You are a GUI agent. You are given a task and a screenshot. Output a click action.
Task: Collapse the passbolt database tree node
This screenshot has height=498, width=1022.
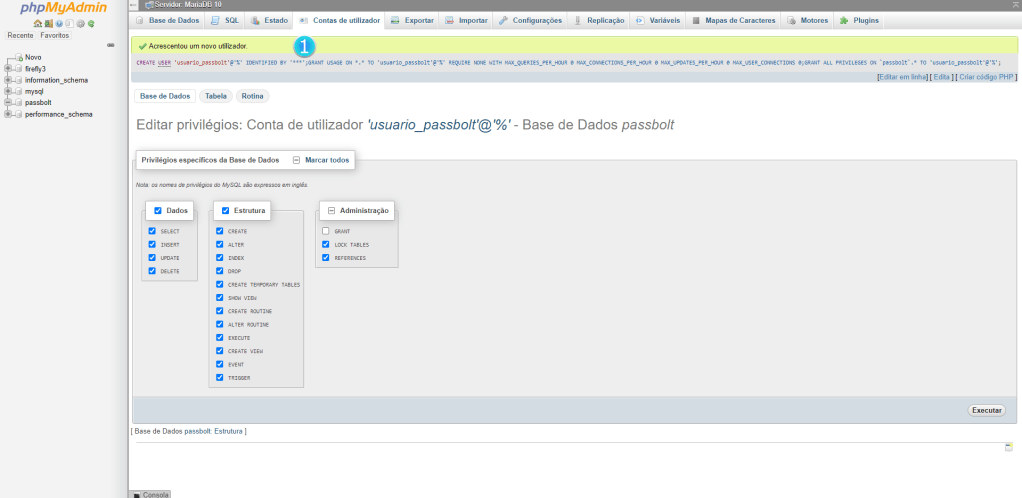pyautogui.click(x=8, y=102)
